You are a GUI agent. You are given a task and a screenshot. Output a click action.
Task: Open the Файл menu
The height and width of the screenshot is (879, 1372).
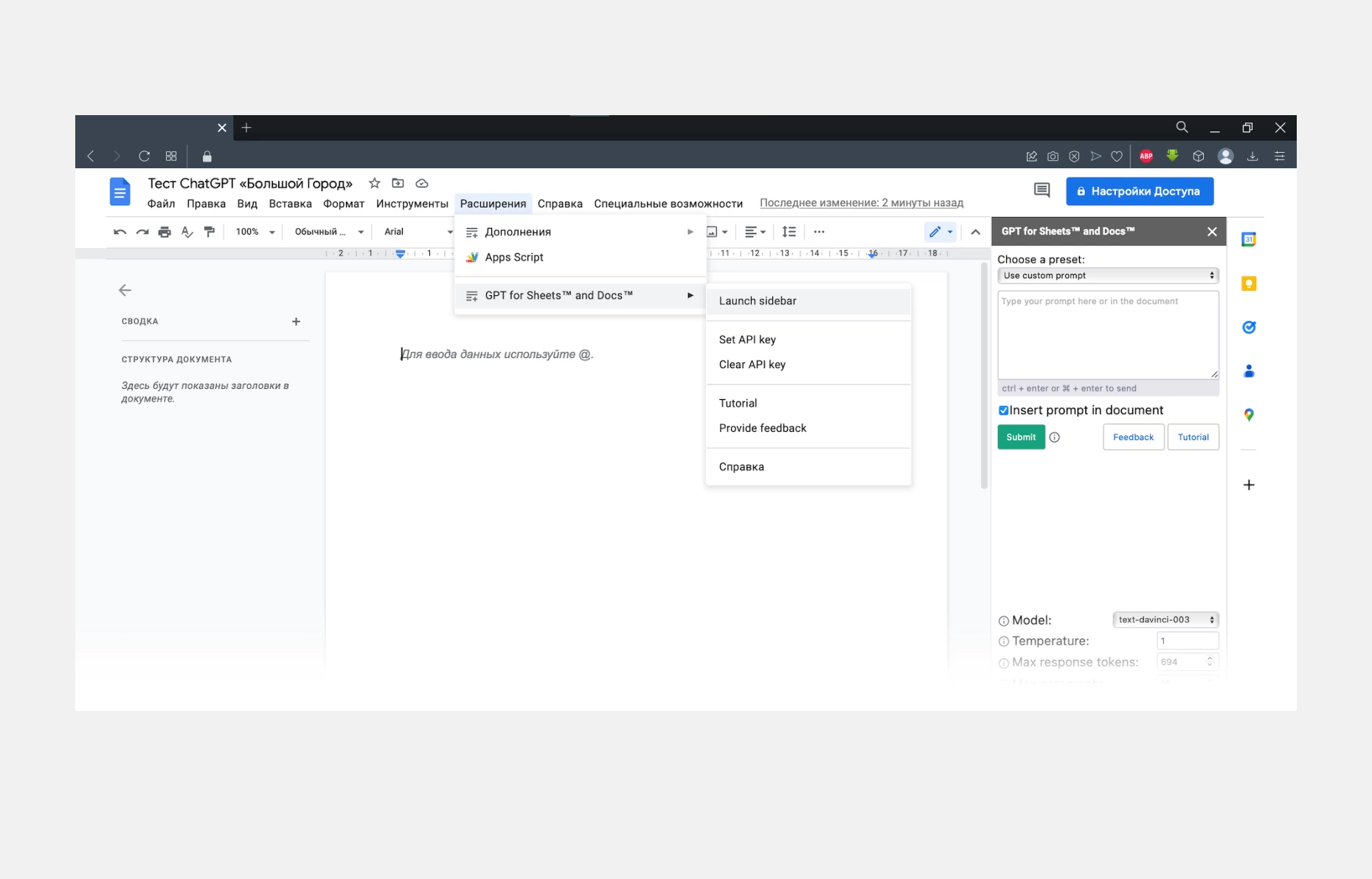161,204
